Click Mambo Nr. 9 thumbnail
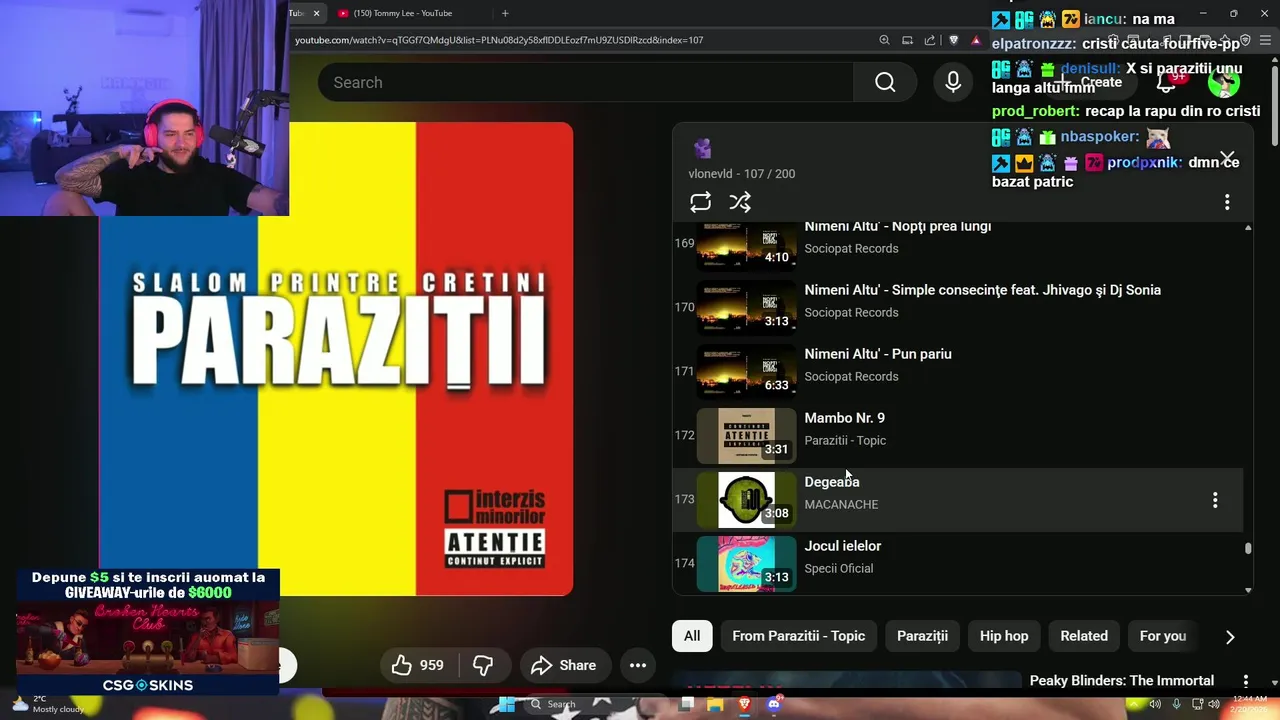Viewport: 1280px width, 720px height. coord(746,436)
